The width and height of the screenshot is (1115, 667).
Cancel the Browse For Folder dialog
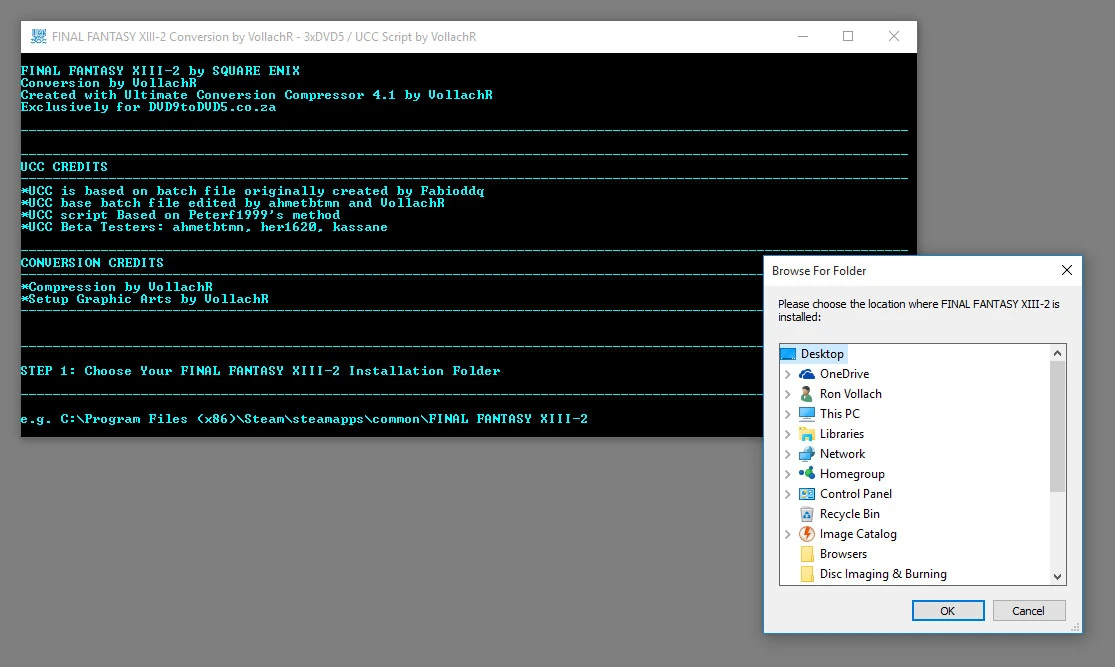1028,611
